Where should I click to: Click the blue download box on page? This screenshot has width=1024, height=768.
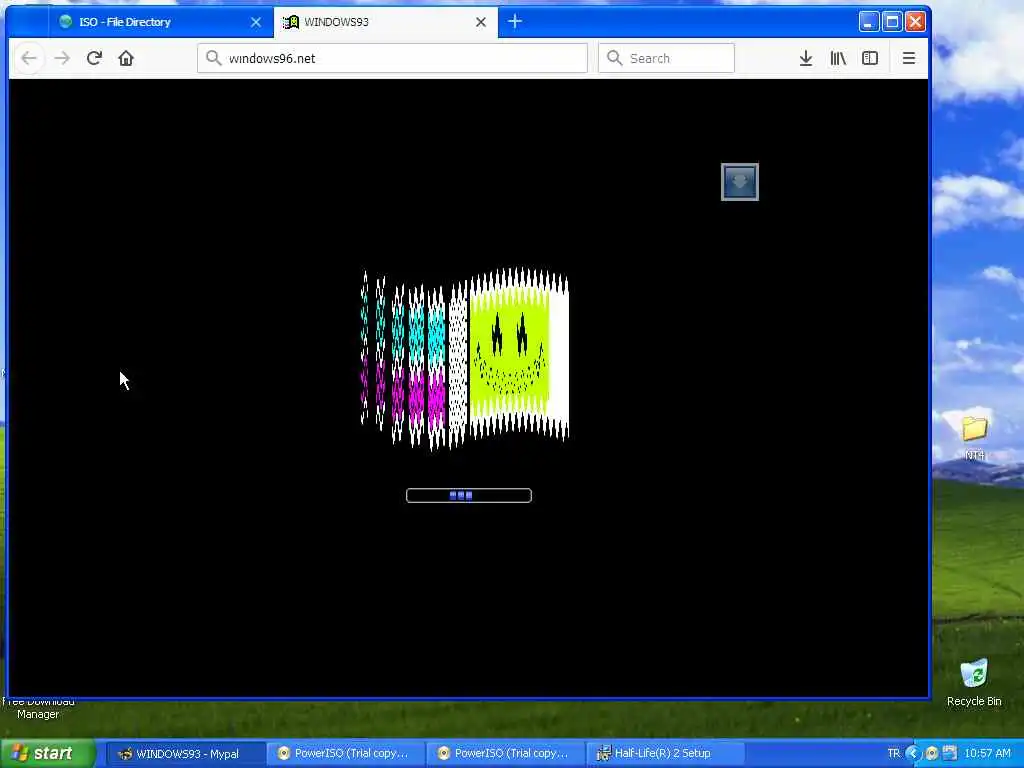(x=740, y=182)
